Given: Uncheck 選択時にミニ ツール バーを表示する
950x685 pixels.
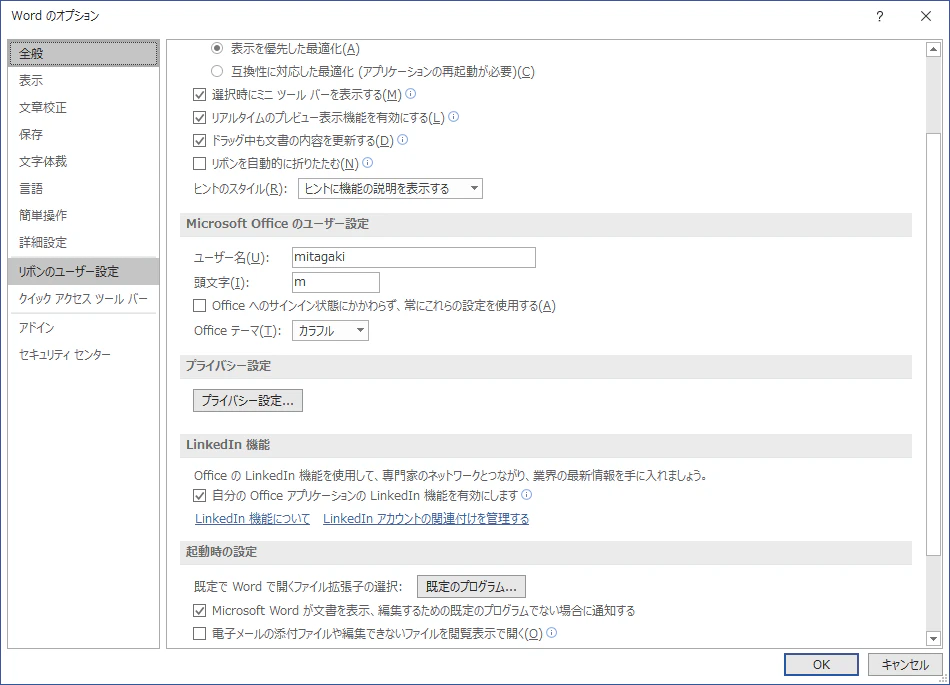Looking at the screenshot, I should coord(199,94).
